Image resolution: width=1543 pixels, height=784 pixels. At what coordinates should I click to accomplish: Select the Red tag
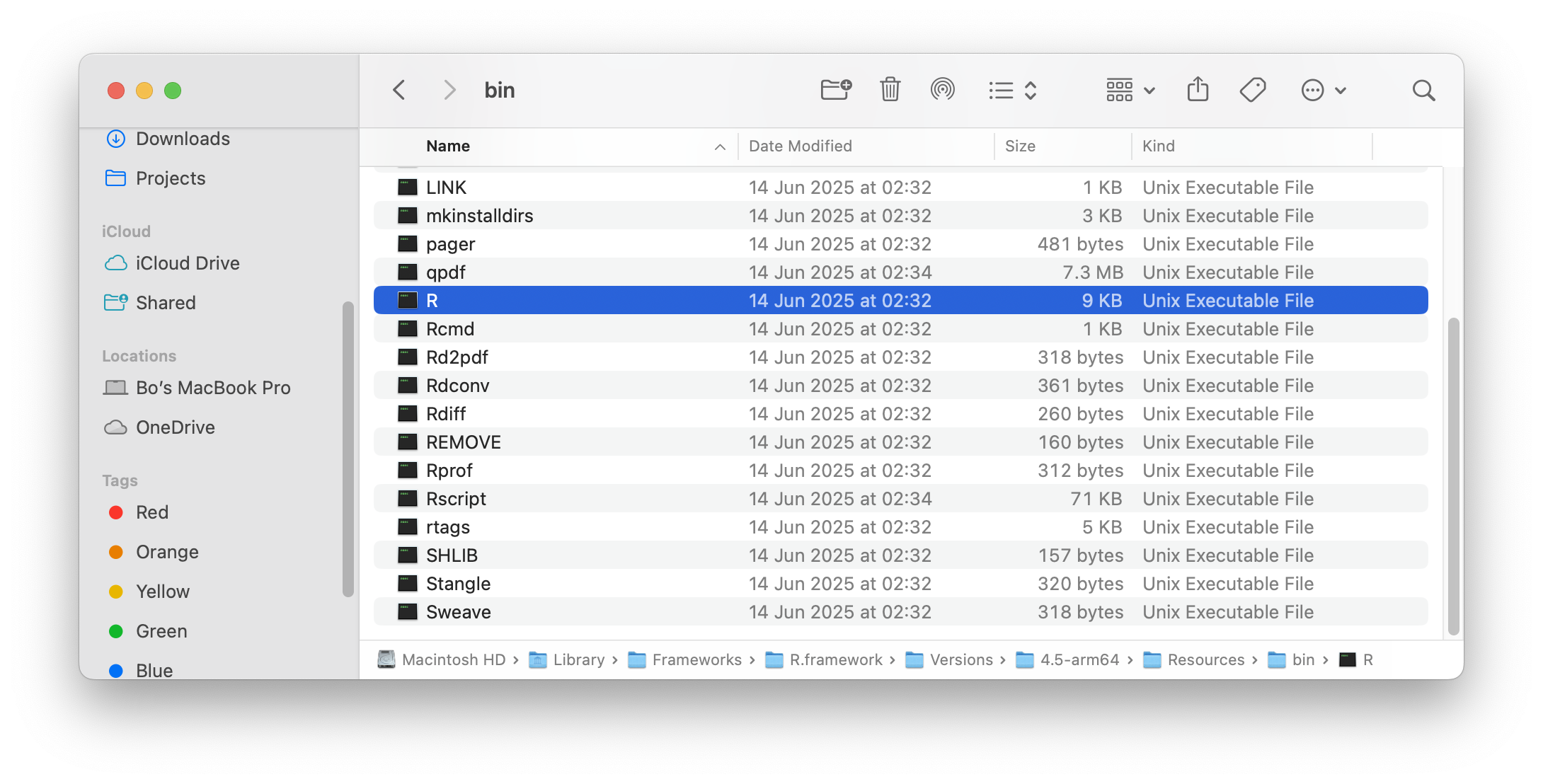(151, 512)
